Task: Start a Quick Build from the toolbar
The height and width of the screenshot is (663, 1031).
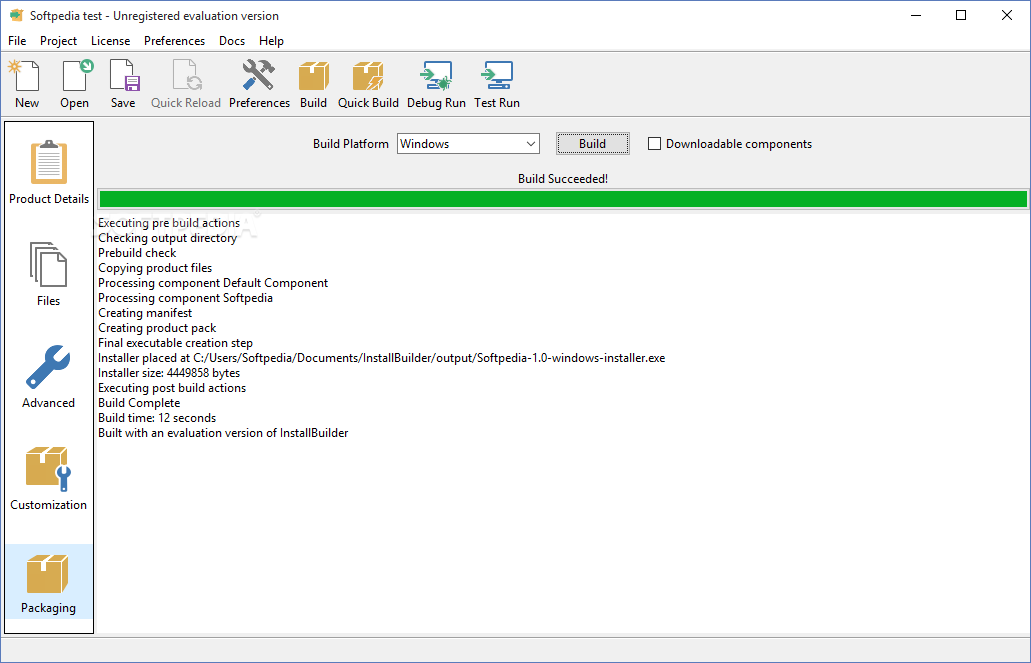Action: tap(368, 84)
